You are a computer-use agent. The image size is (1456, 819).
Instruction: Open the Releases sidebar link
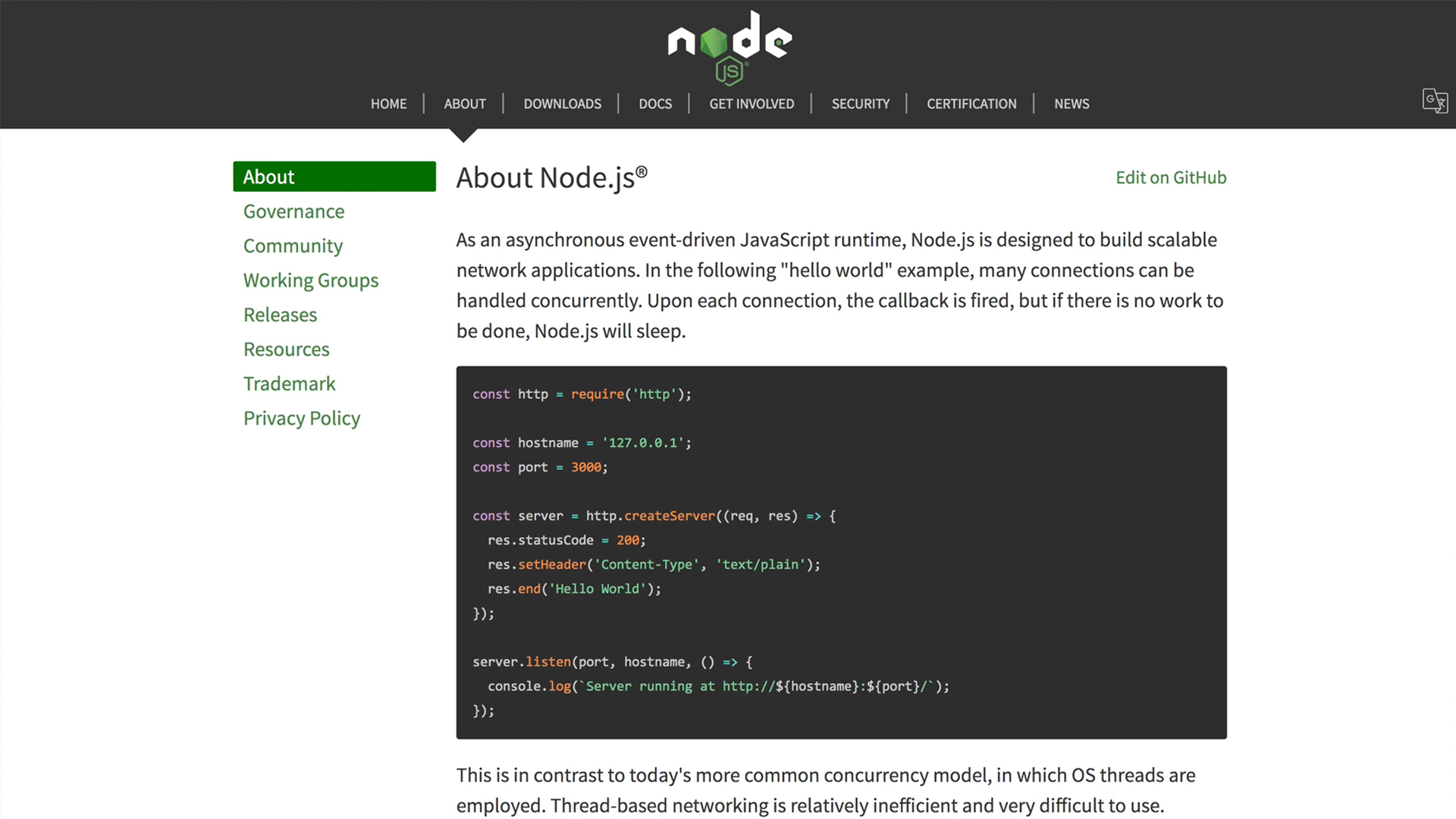coord(280,315)
